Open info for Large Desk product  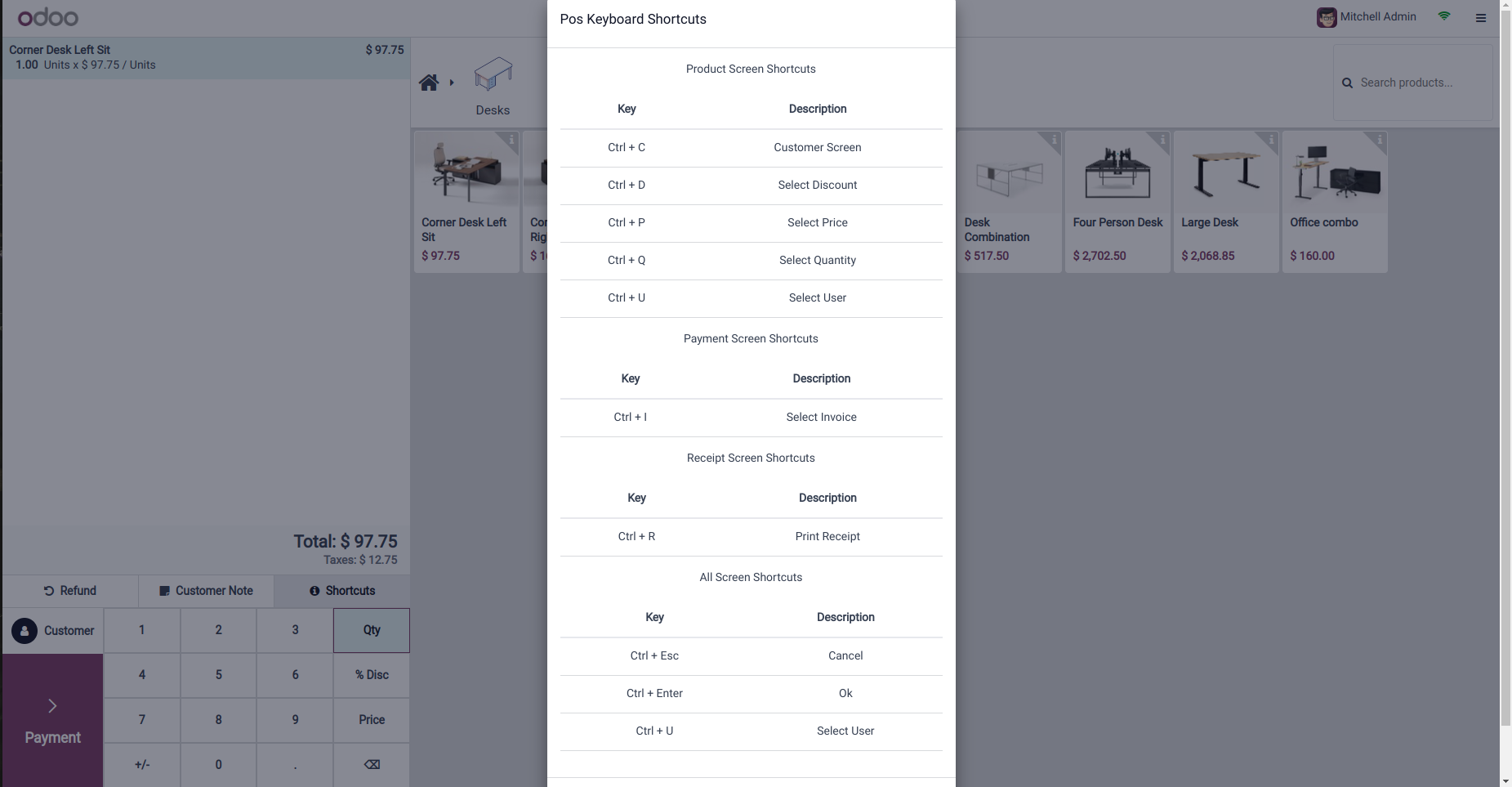click(x=1271, y=140)
